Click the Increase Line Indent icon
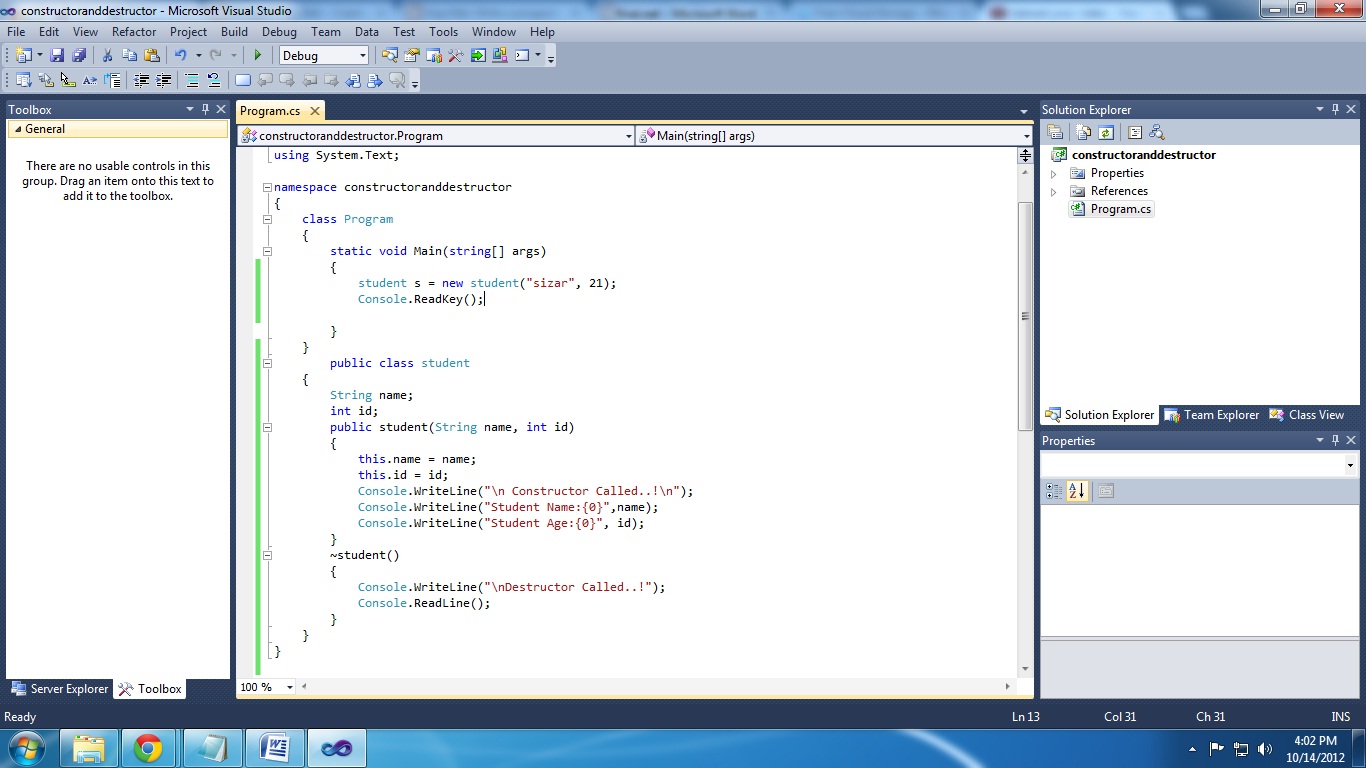This screenshot has width=1366, height=768. [x=164, y=80]
